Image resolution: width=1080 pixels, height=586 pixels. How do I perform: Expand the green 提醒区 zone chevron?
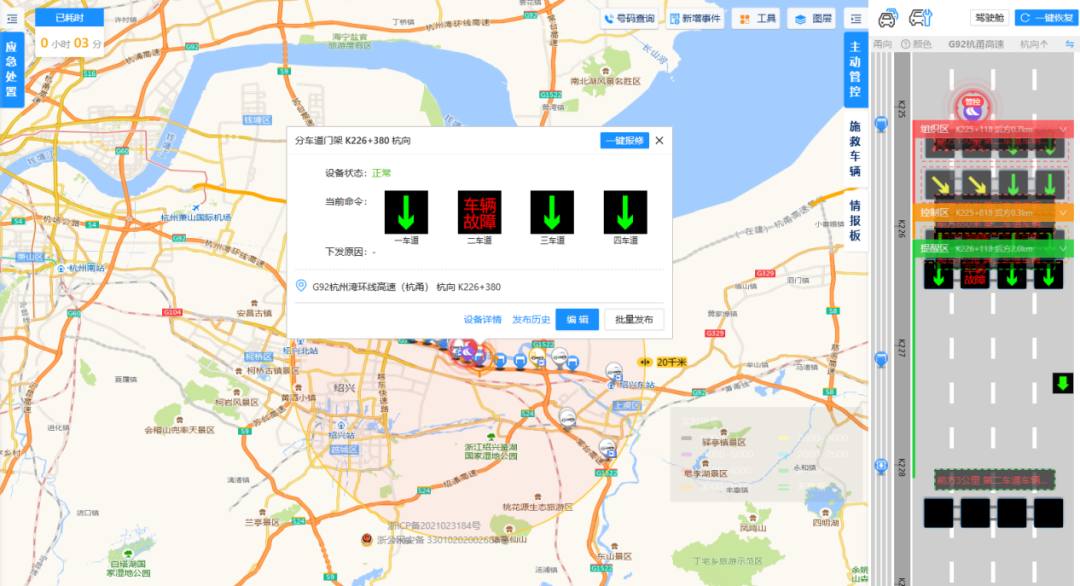coord(1063,248)
